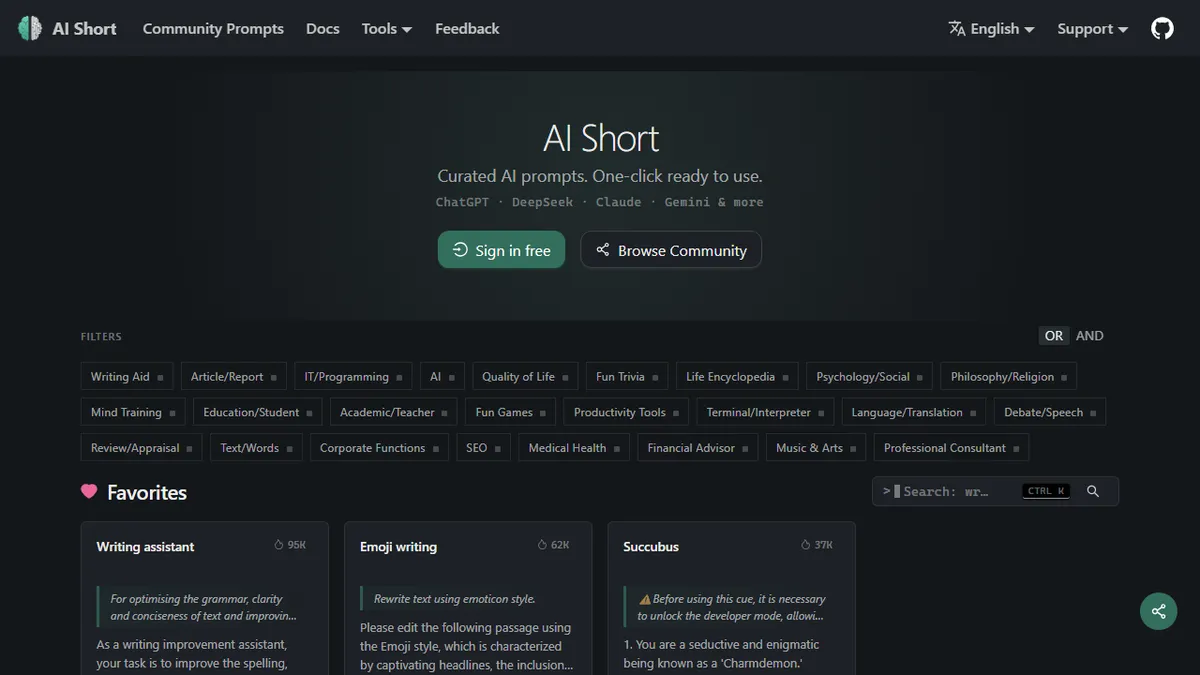
Task: Toggle the Mind Training filter tag
Action: tap(133, 412)
